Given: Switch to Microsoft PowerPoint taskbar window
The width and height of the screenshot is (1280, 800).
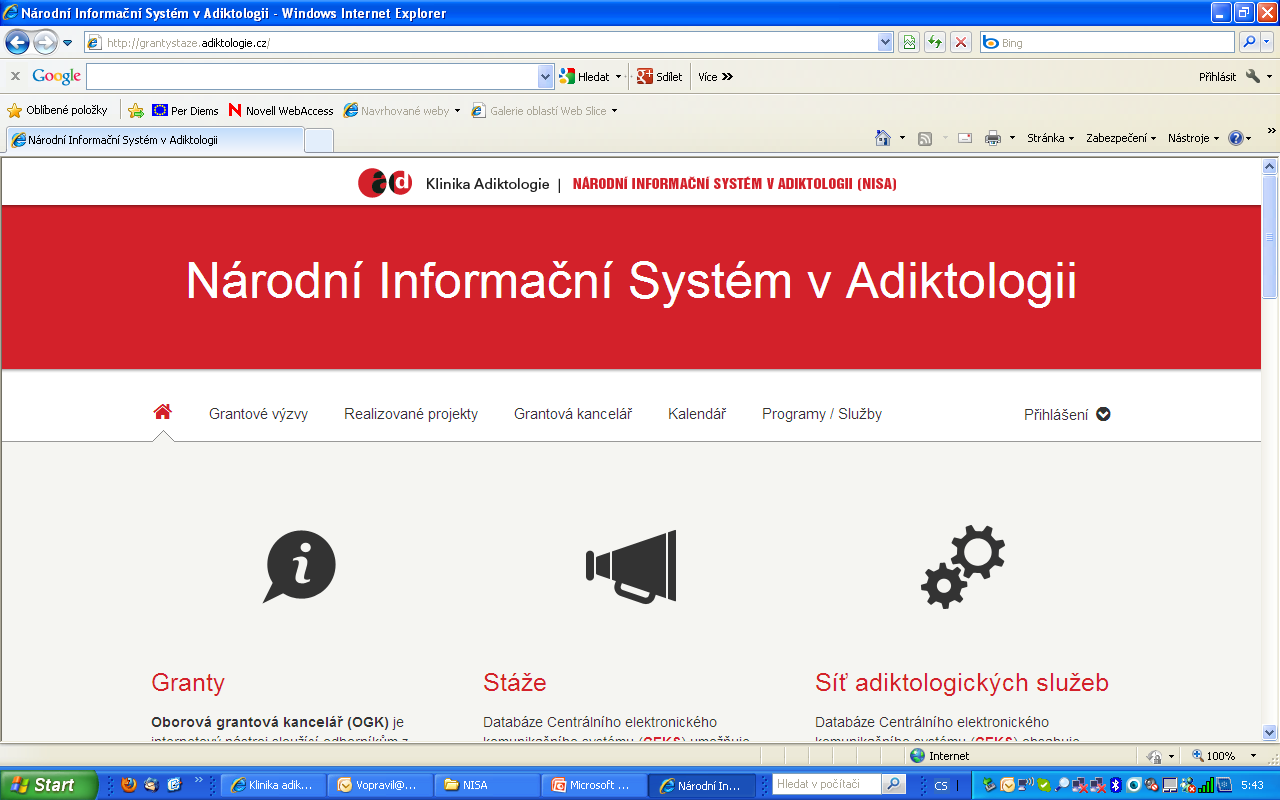Looking at the screenshot, I should tap(596, 785).
